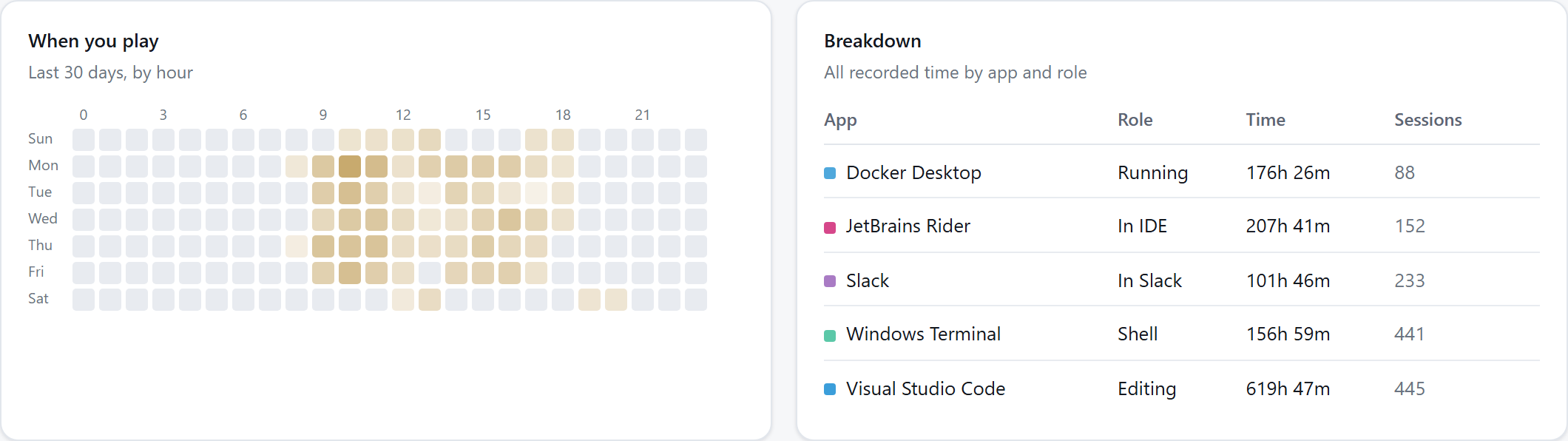Click the 'Thu' row label

tap(40, 246)
